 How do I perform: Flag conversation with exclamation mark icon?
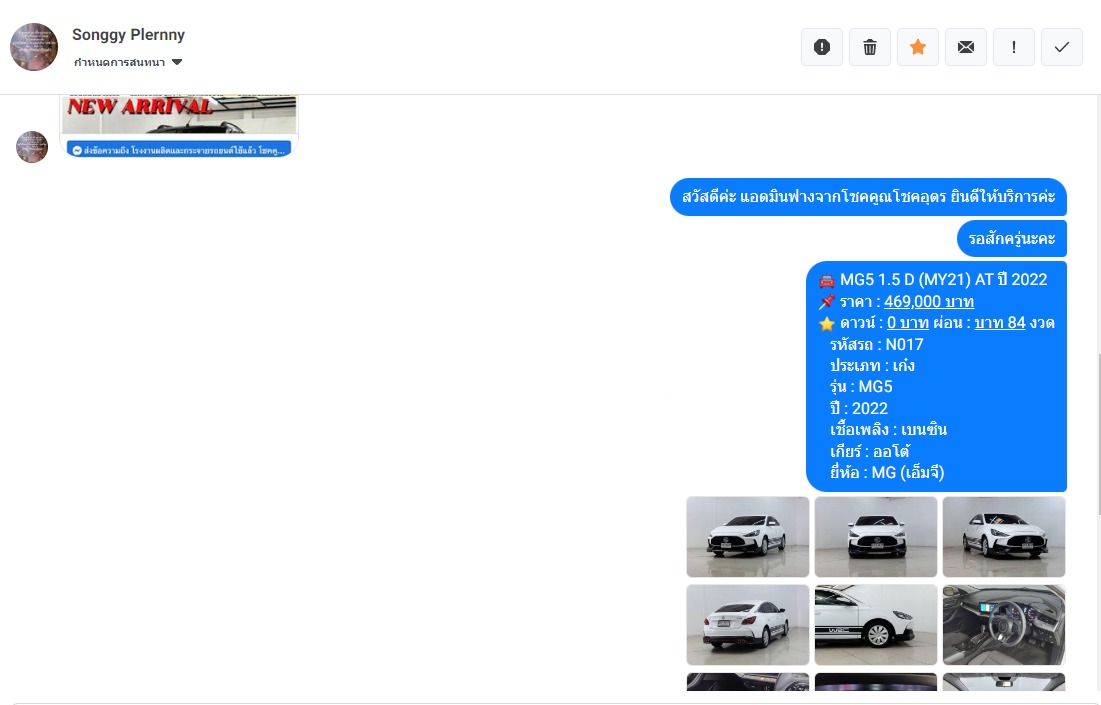[x=1013, y=47]
